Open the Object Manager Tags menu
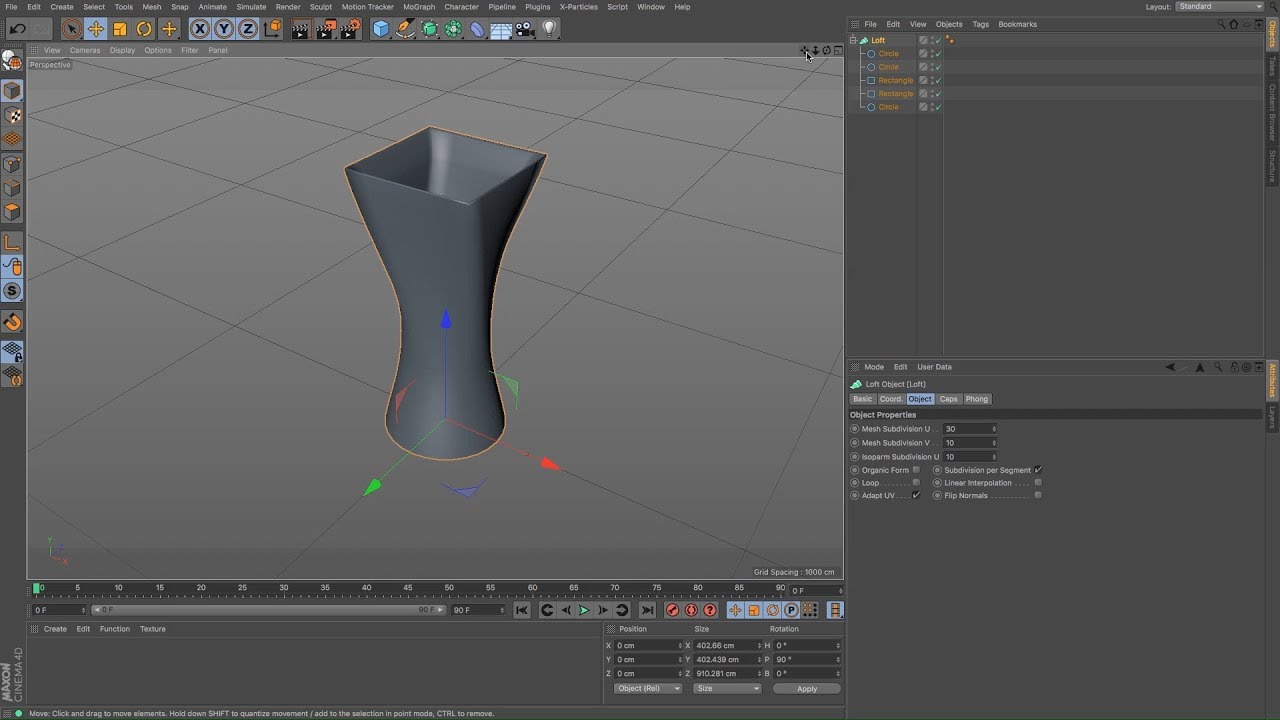 (x=981, y=24)
